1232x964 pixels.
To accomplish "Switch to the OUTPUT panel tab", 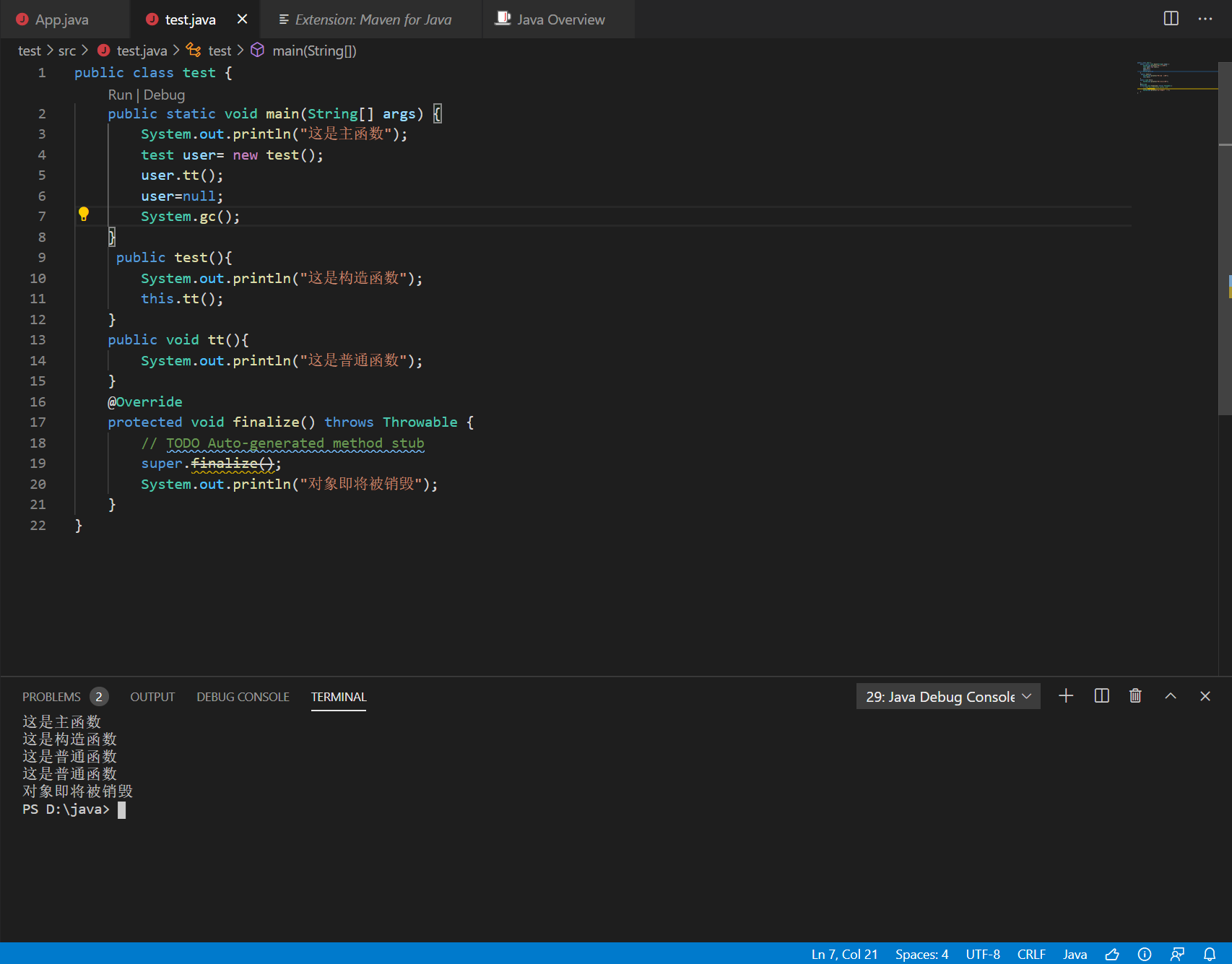I will [x=152, y=697].
